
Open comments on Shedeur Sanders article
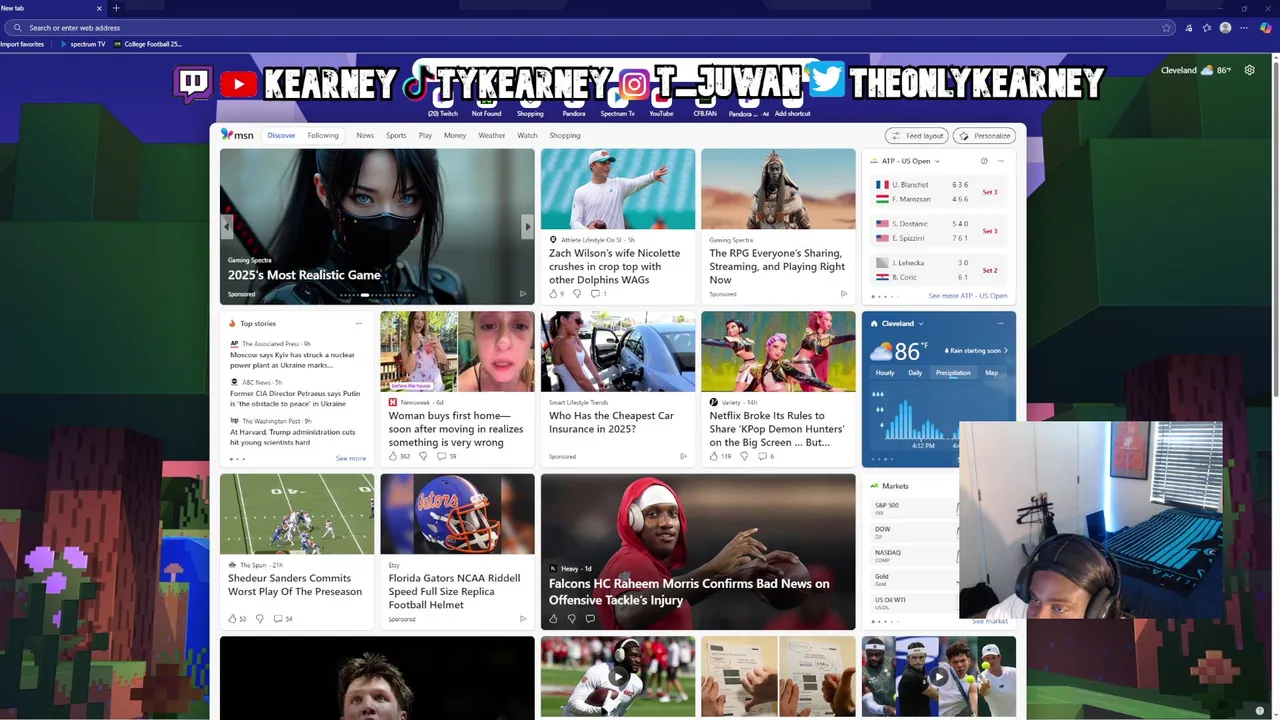(283, 619)
